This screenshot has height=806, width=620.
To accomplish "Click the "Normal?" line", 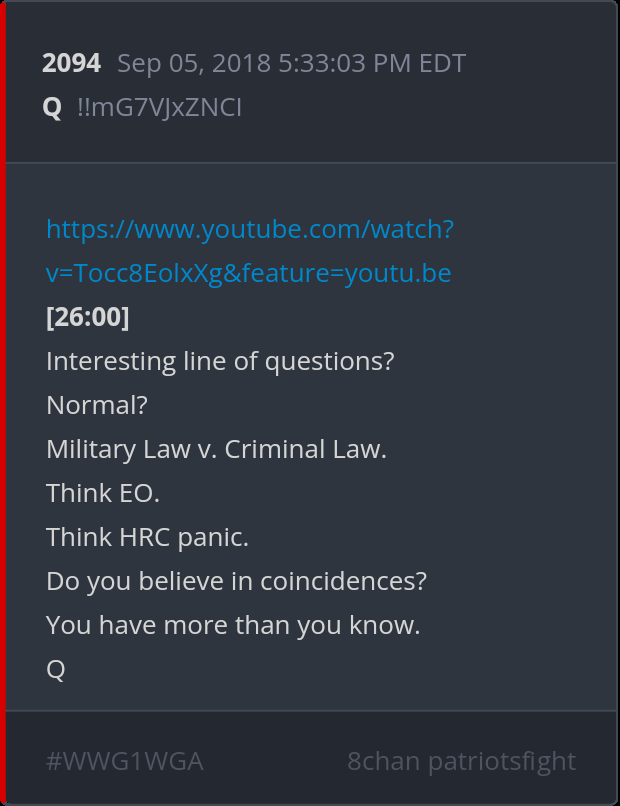I will pyautogui.click(x=97, y=405).
